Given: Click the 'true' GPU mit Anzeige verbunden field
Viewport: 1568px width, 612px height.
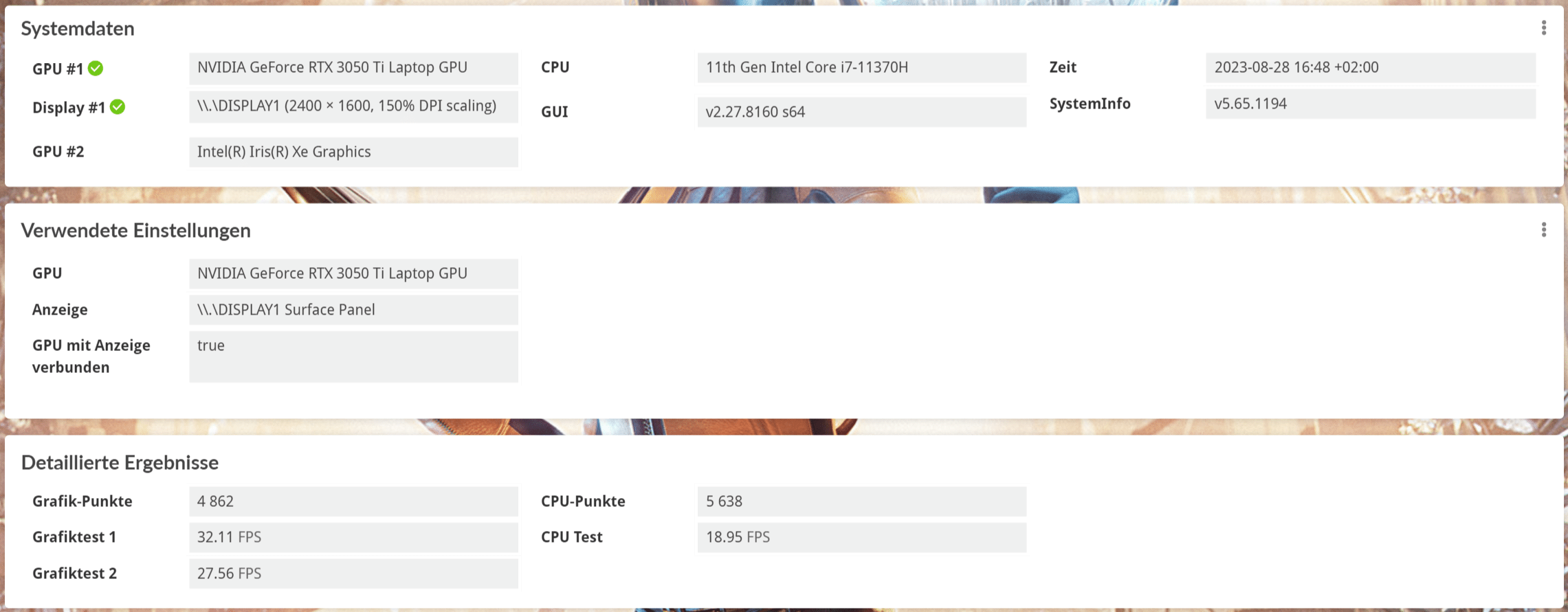Looking at the screenshot, I should (353, 356).
